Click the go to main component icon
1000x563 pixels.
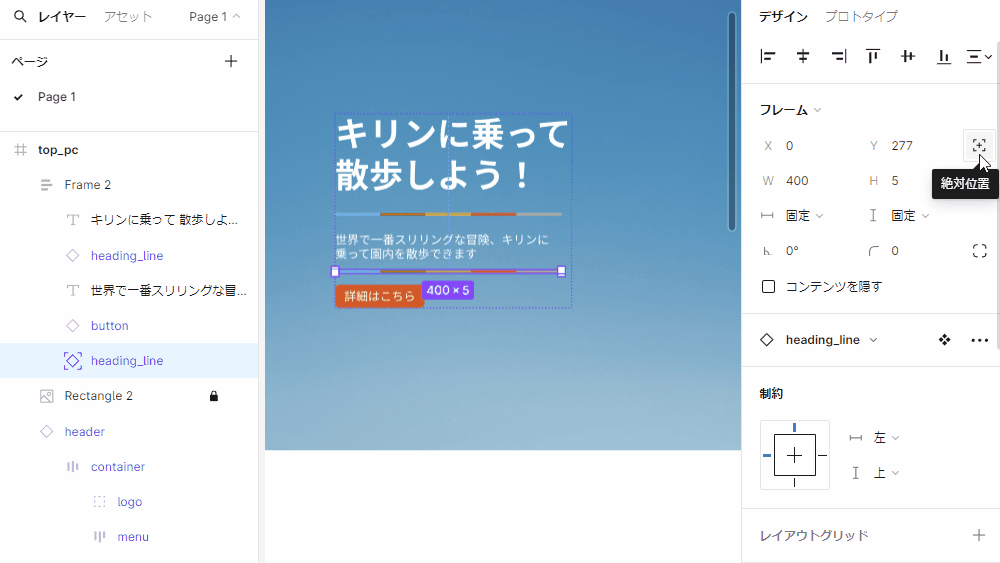pyautogui.click(x=945, y=340)
